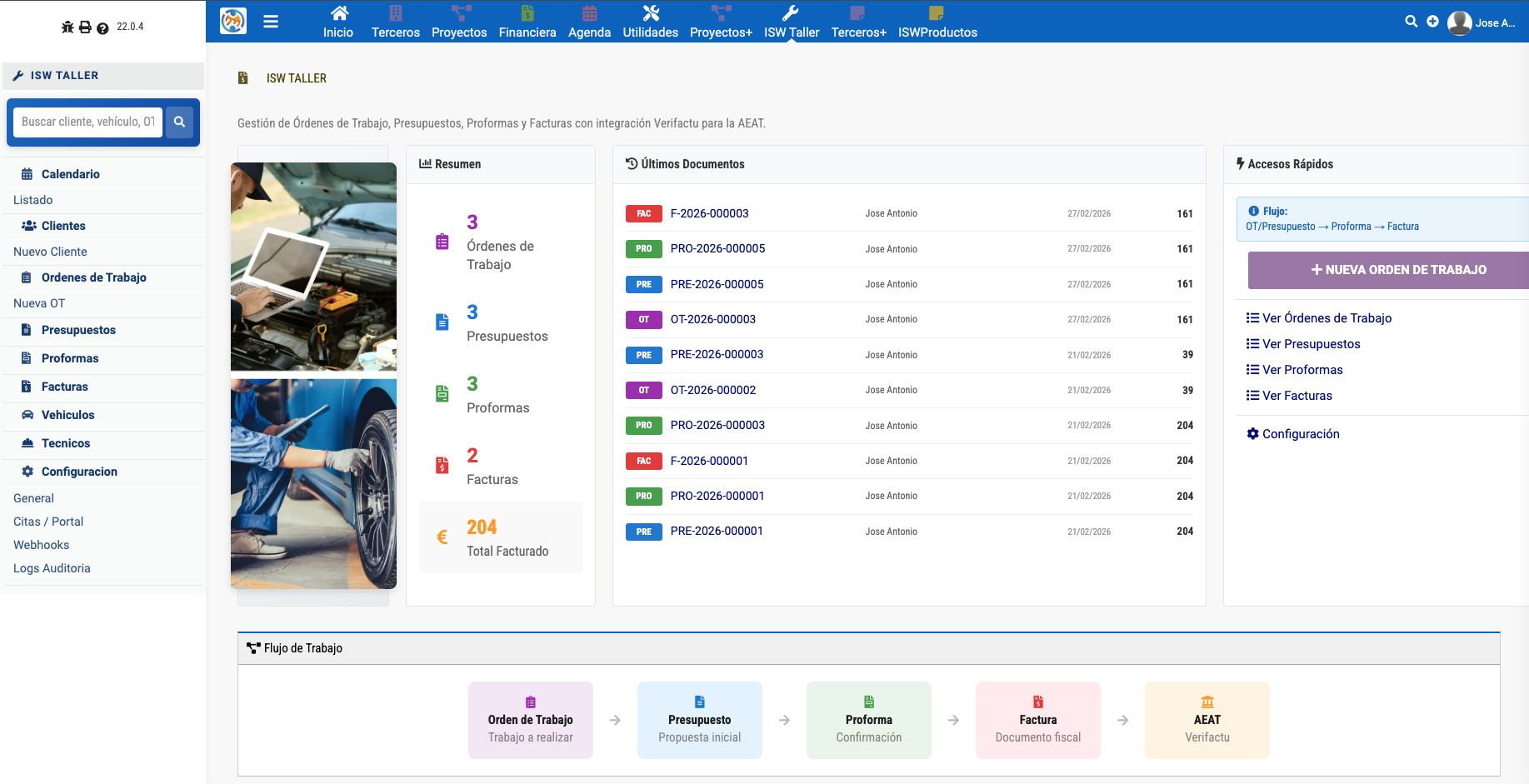Click the client search input field

tap(87, 122)
